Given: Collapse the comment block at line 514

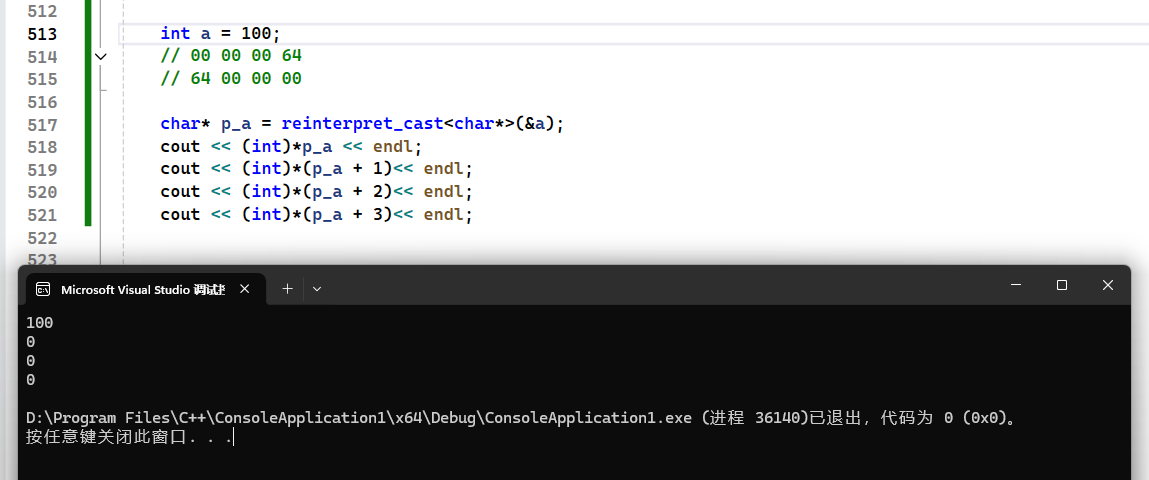Looking at the screenshot, I should click(100, 57).
